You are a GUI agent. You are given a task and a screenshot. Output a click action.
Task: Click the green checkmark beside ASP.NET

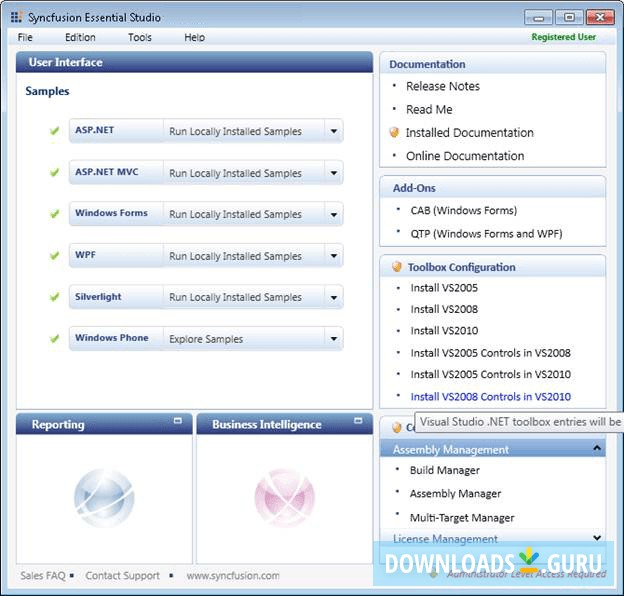click(x=55, y=130)
